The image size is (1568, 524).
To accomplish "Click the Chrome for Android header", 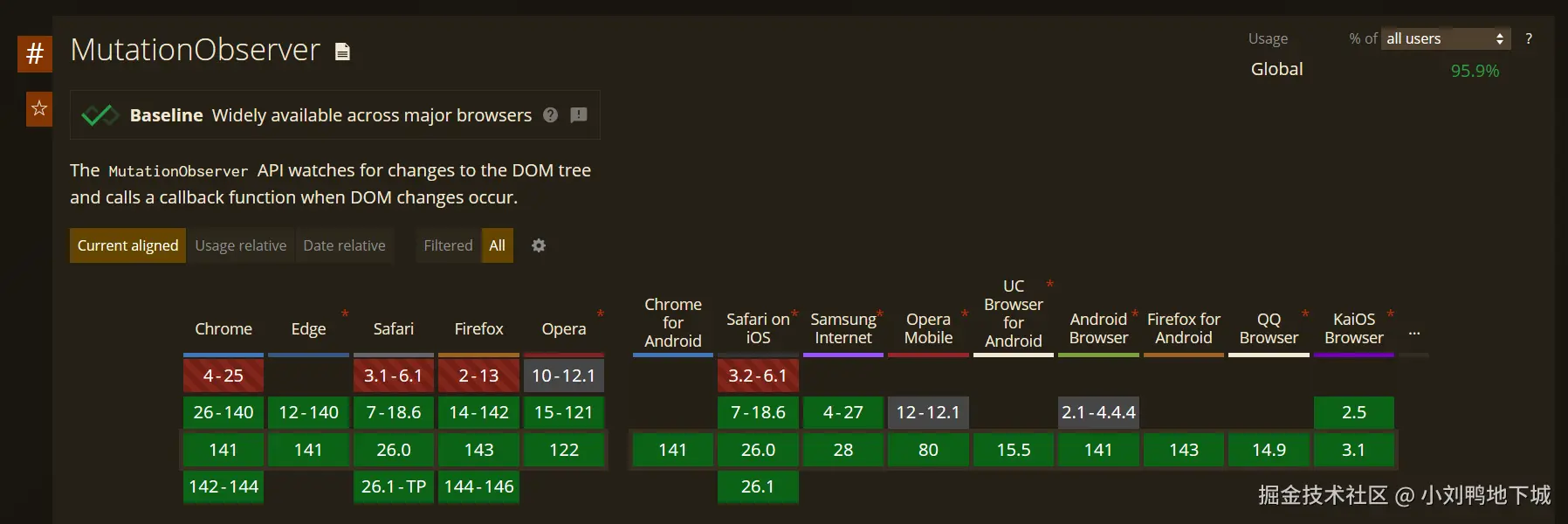I will 673,322.
